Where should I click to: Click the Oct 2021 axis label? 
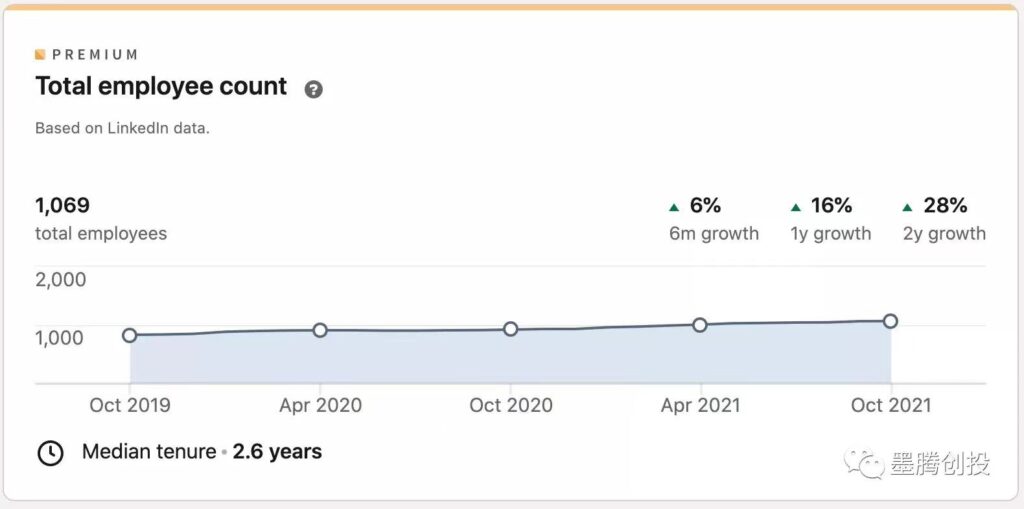pos(890,405)
